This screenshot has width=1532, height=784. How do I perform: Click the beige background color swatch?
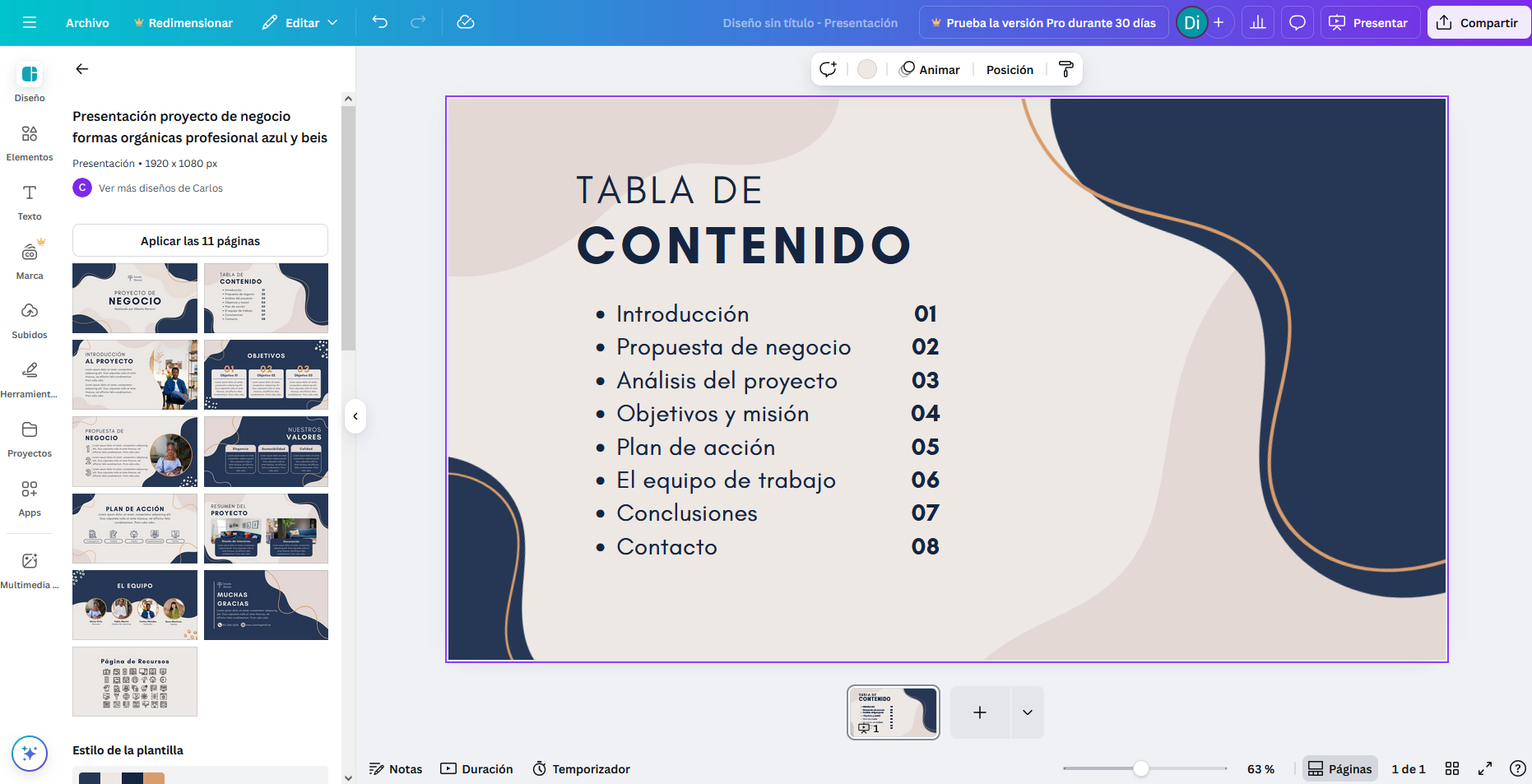(866, 70)
